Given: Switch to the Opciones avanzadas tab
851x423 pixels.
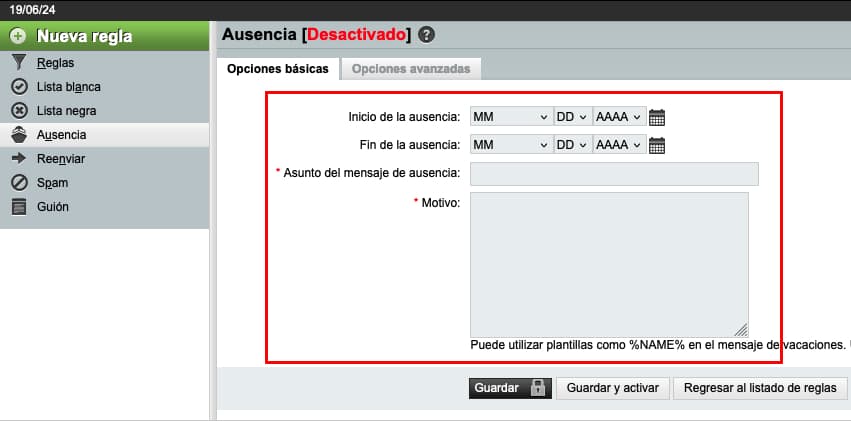Looking at the screenshot, I should (411, 69).
